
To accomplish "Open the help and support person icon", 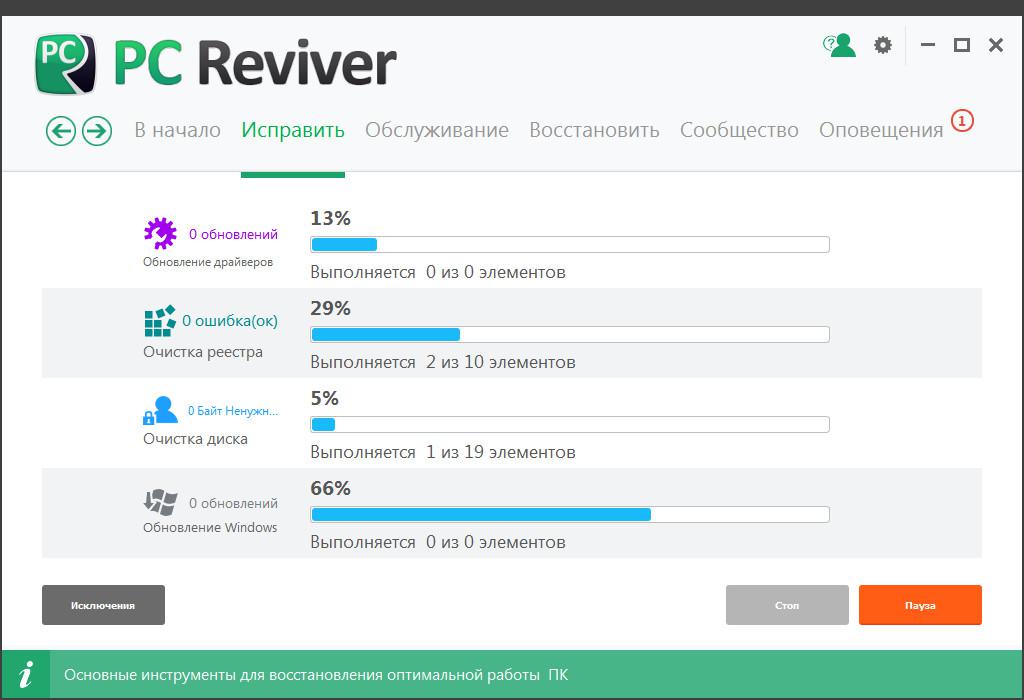I will pyautogui.click(x=839, y=45).
